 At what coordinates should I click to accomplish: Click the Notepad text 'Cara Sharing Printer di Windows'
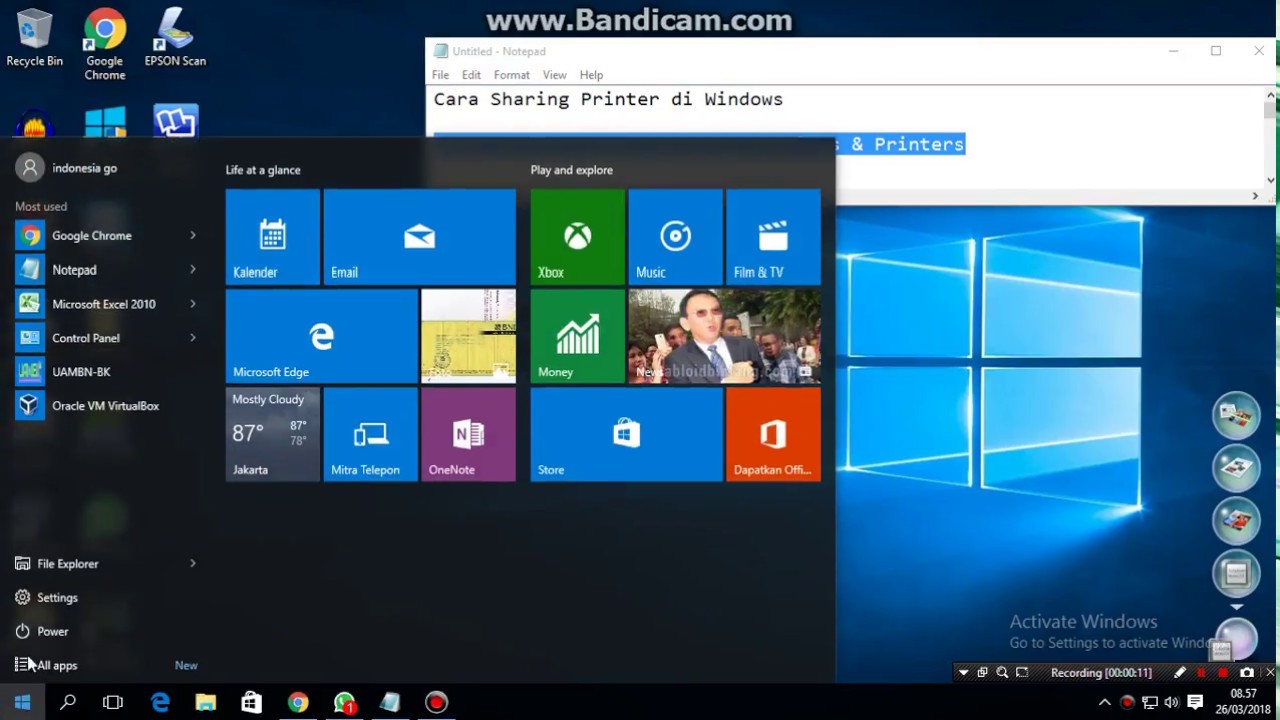pos(608,99)
